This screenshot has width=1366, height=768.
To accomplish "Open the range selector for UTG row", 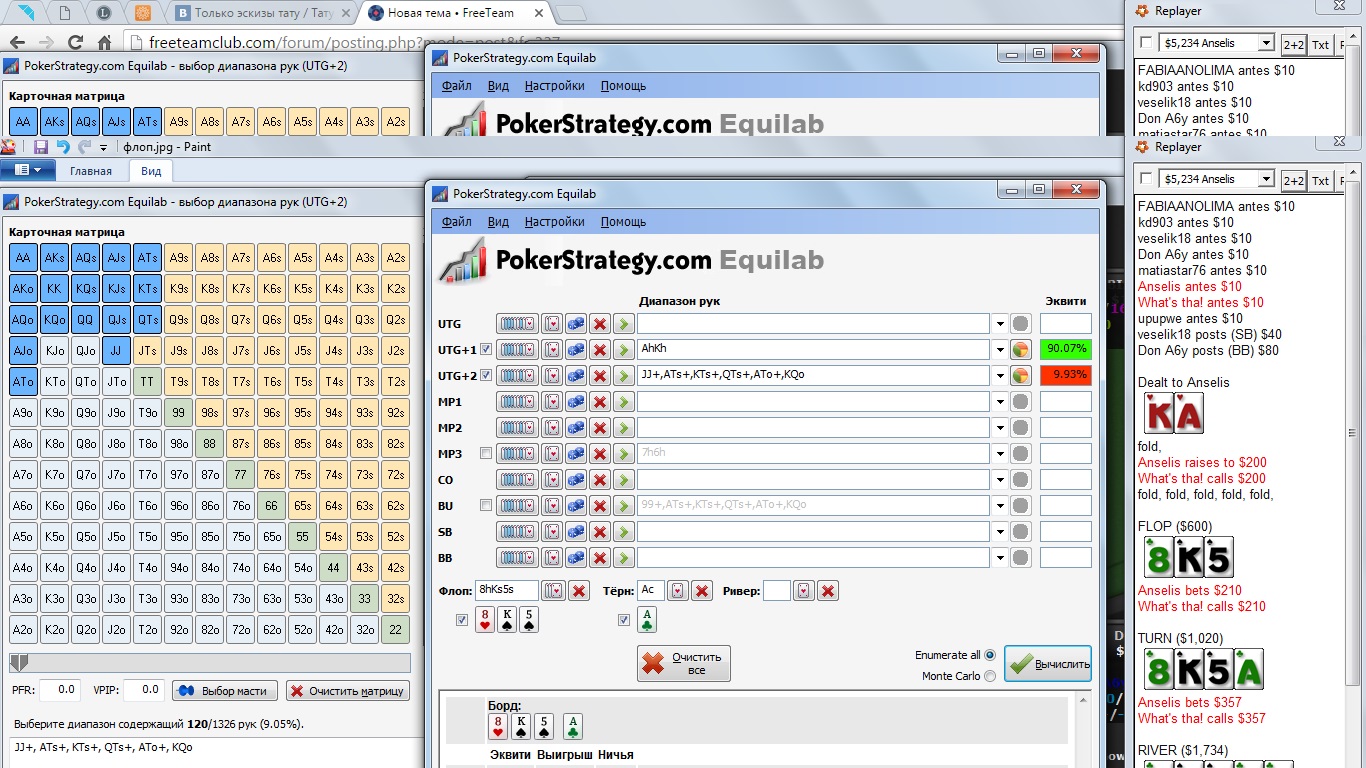I will [x=517, y=324].
